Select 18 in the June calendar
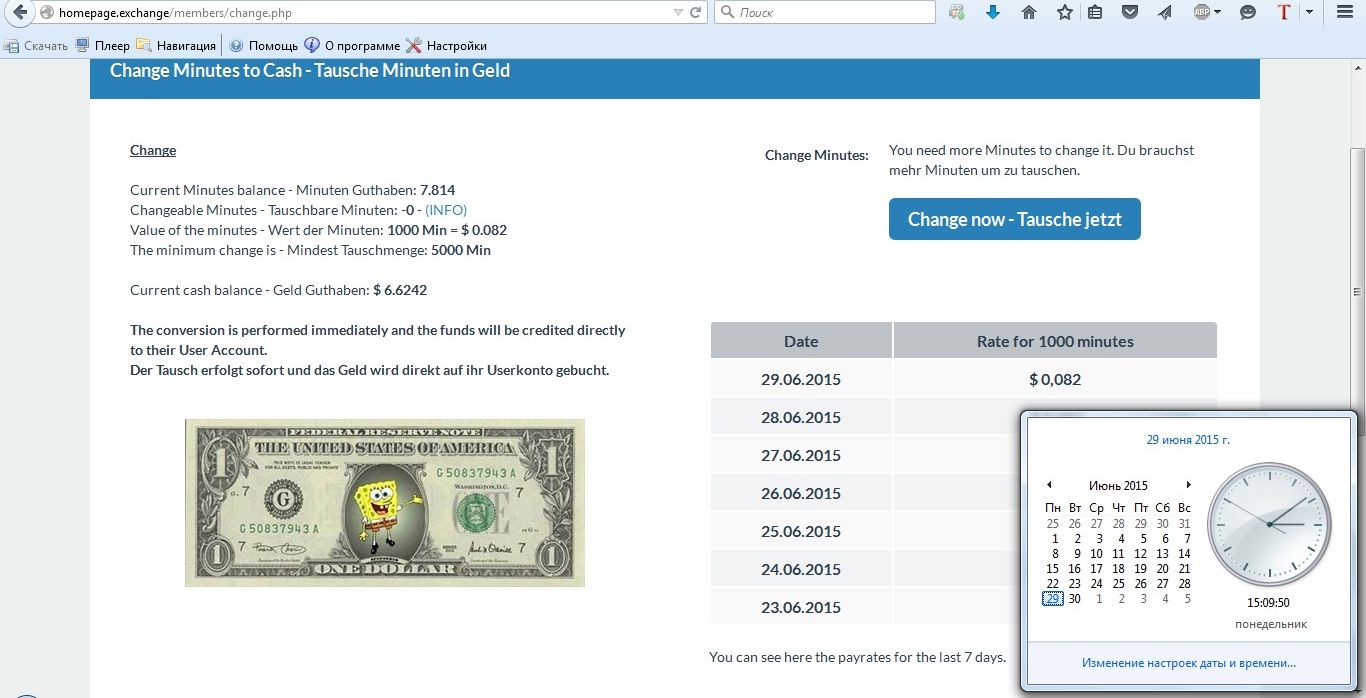Screen dimensions: 1366x698 tap(1119, 569)
